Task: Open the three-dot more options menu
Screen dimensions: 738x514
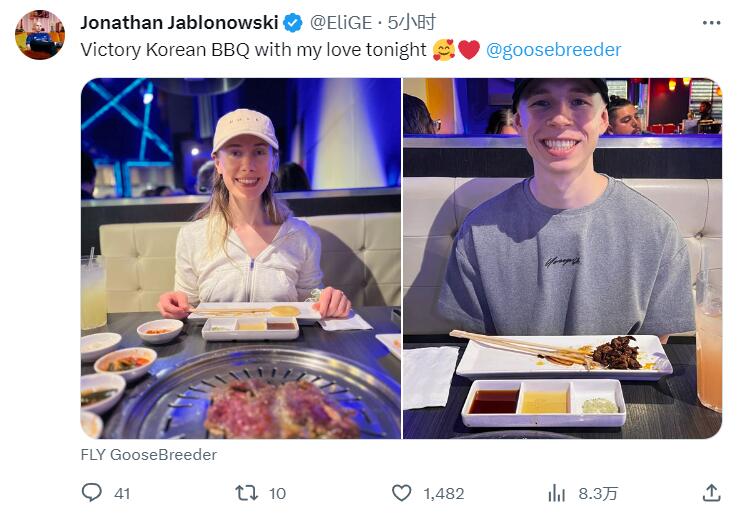Action: pos(711,23)
